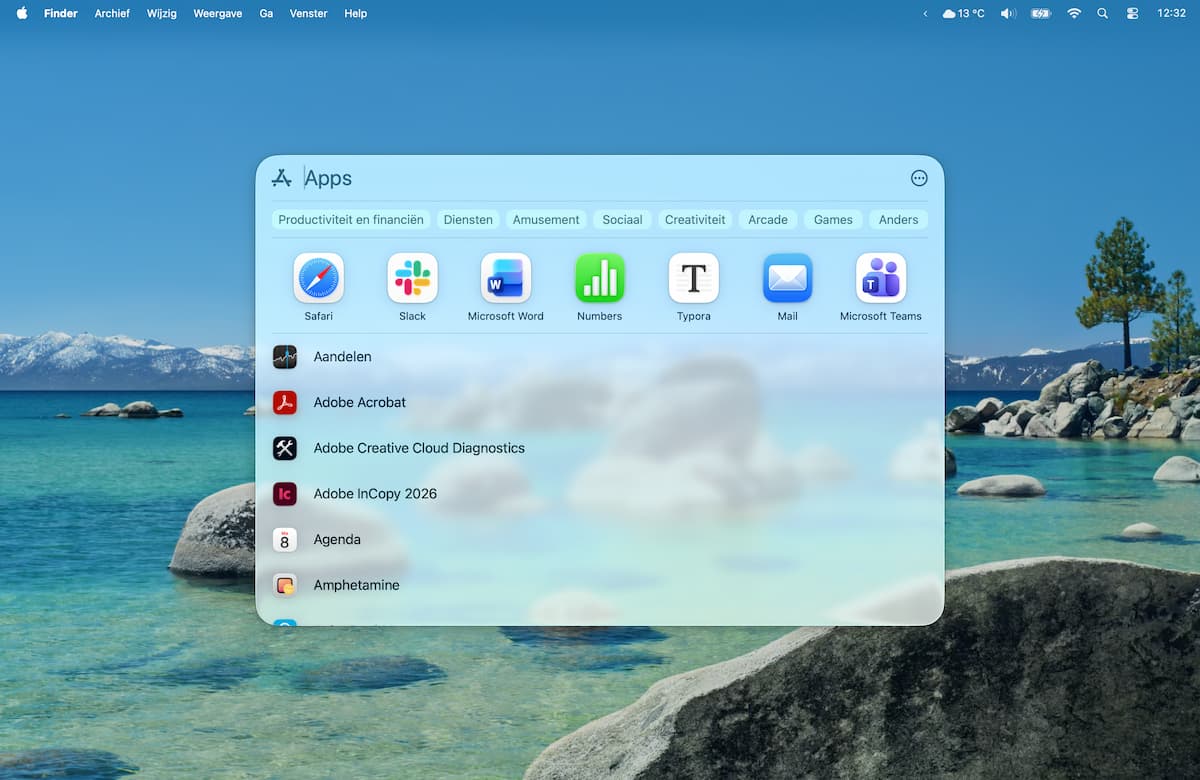
Task: Open Microsoft Teams icon
Action: click(x=881, y=278)
